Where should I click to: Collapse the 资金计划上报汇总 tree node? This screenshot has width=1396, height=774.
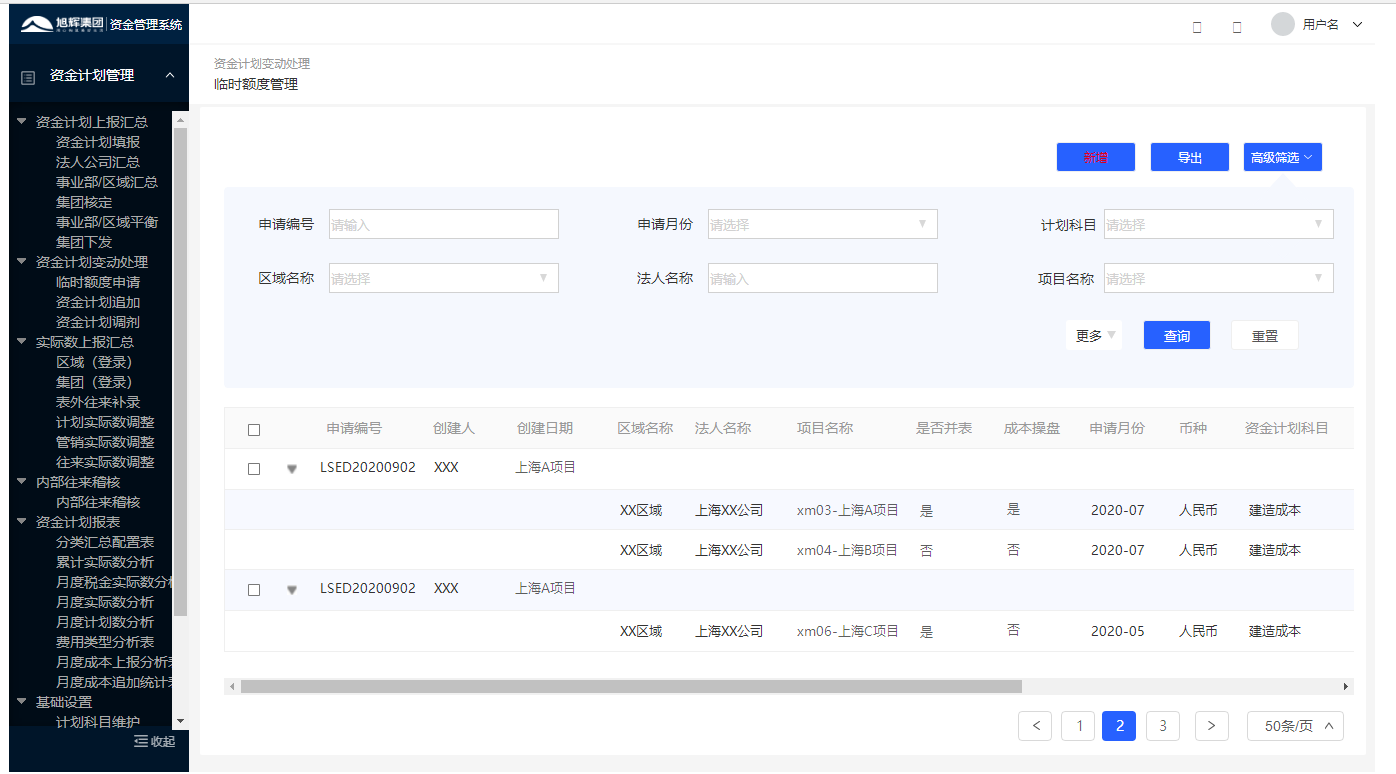pyautogui.click(x=22, y=121)
